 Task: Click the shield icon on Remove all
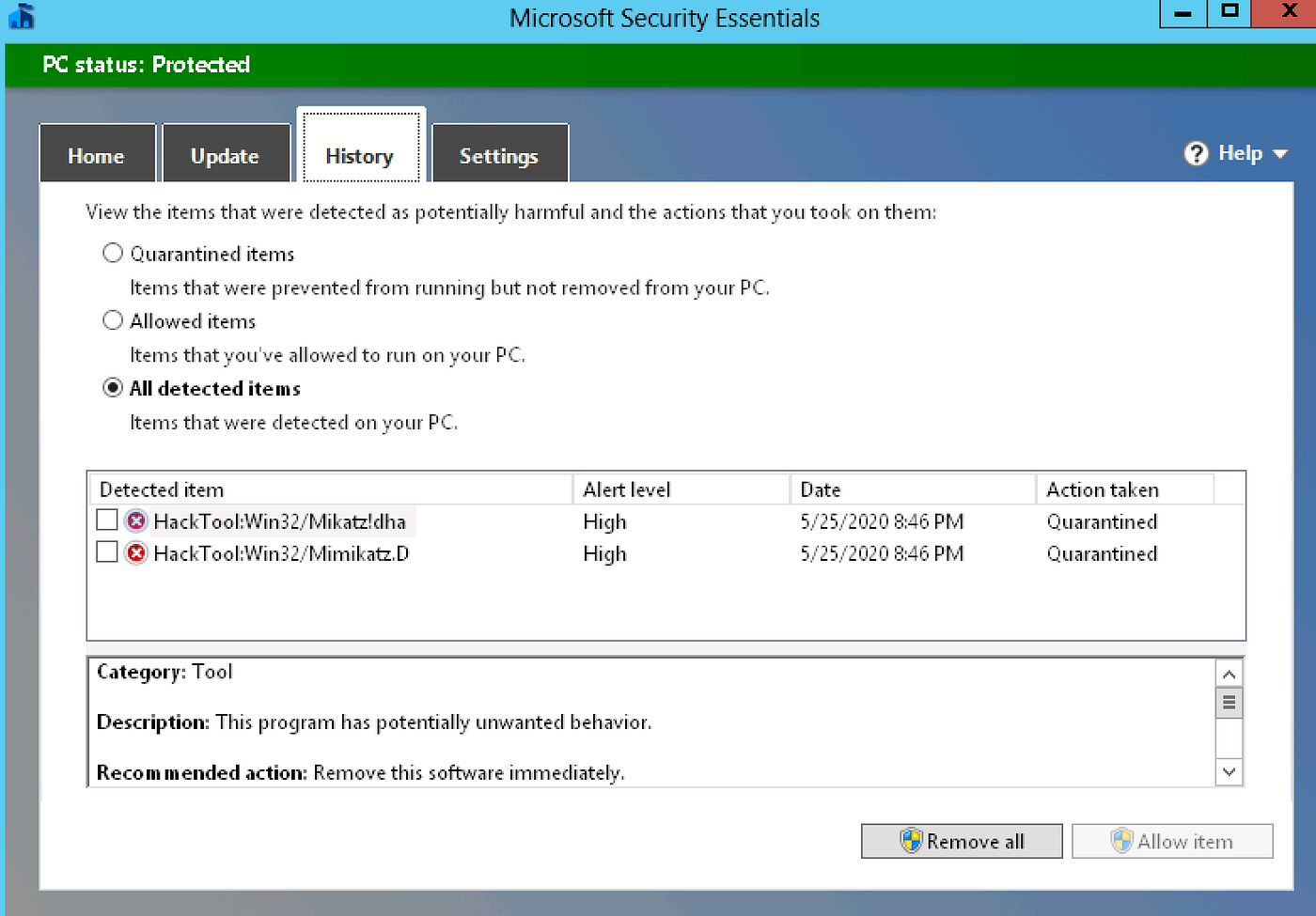911,841
